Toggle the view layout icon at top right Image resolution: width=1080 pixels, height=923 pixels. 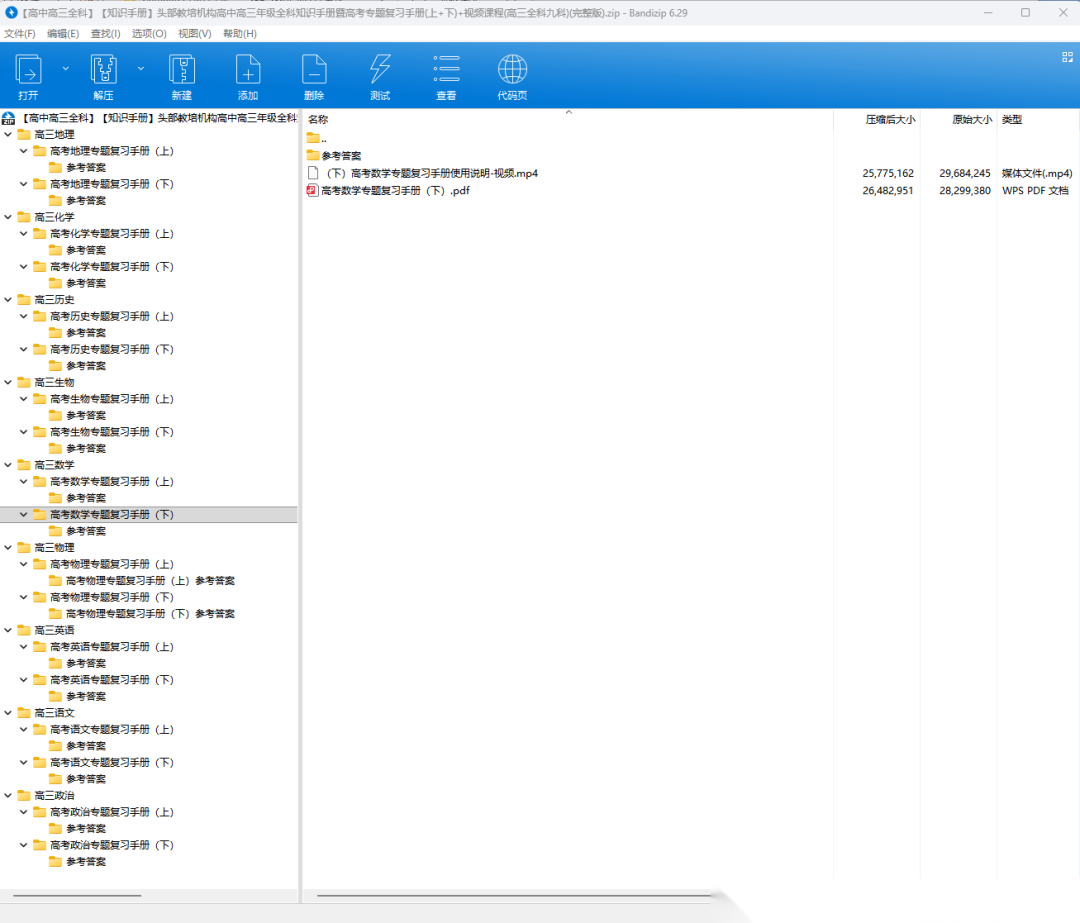(x=1066, y=58)
